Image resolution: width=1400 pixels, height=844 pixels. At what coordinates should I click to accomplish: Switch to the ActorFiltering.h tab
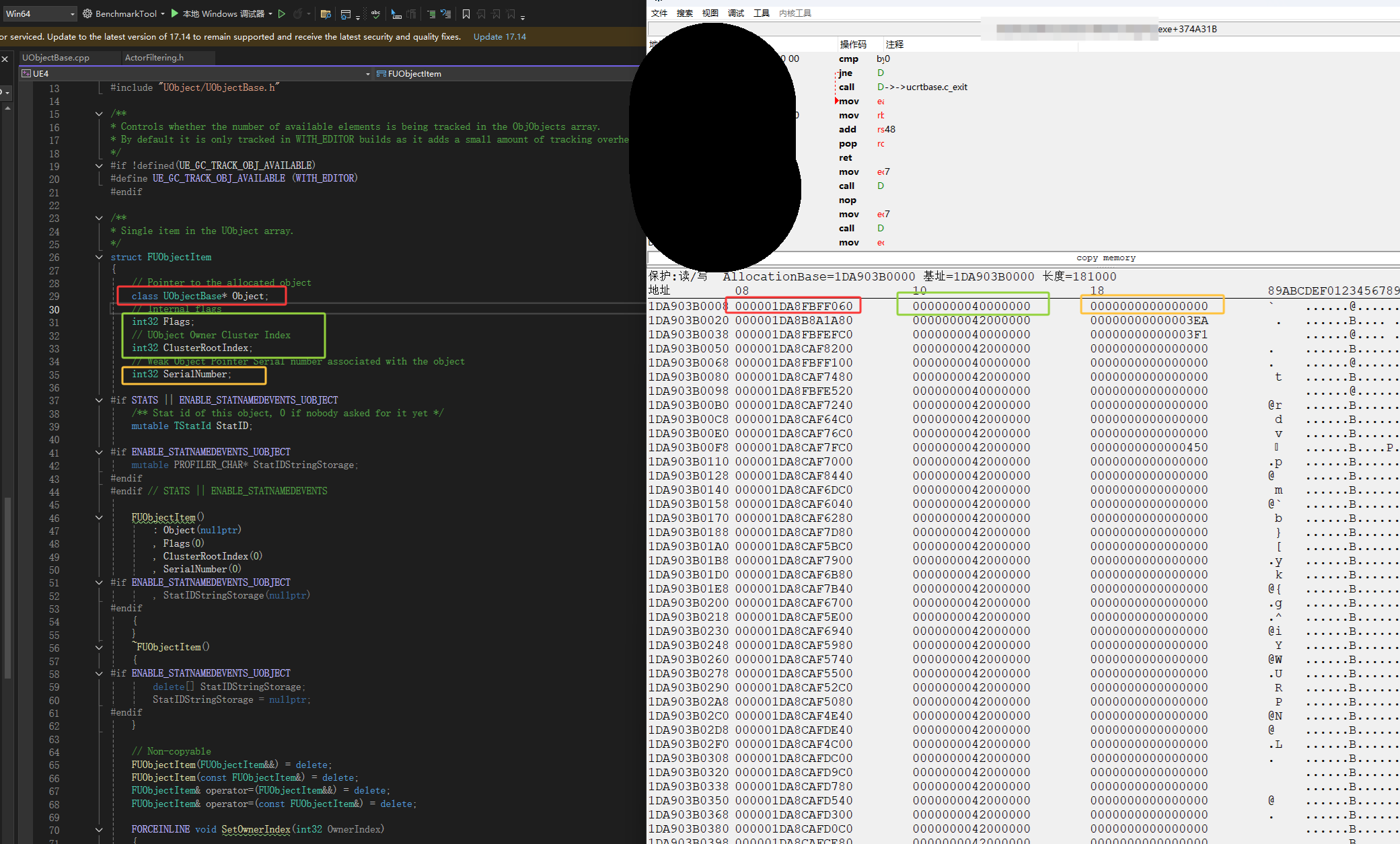coord(154,58)
